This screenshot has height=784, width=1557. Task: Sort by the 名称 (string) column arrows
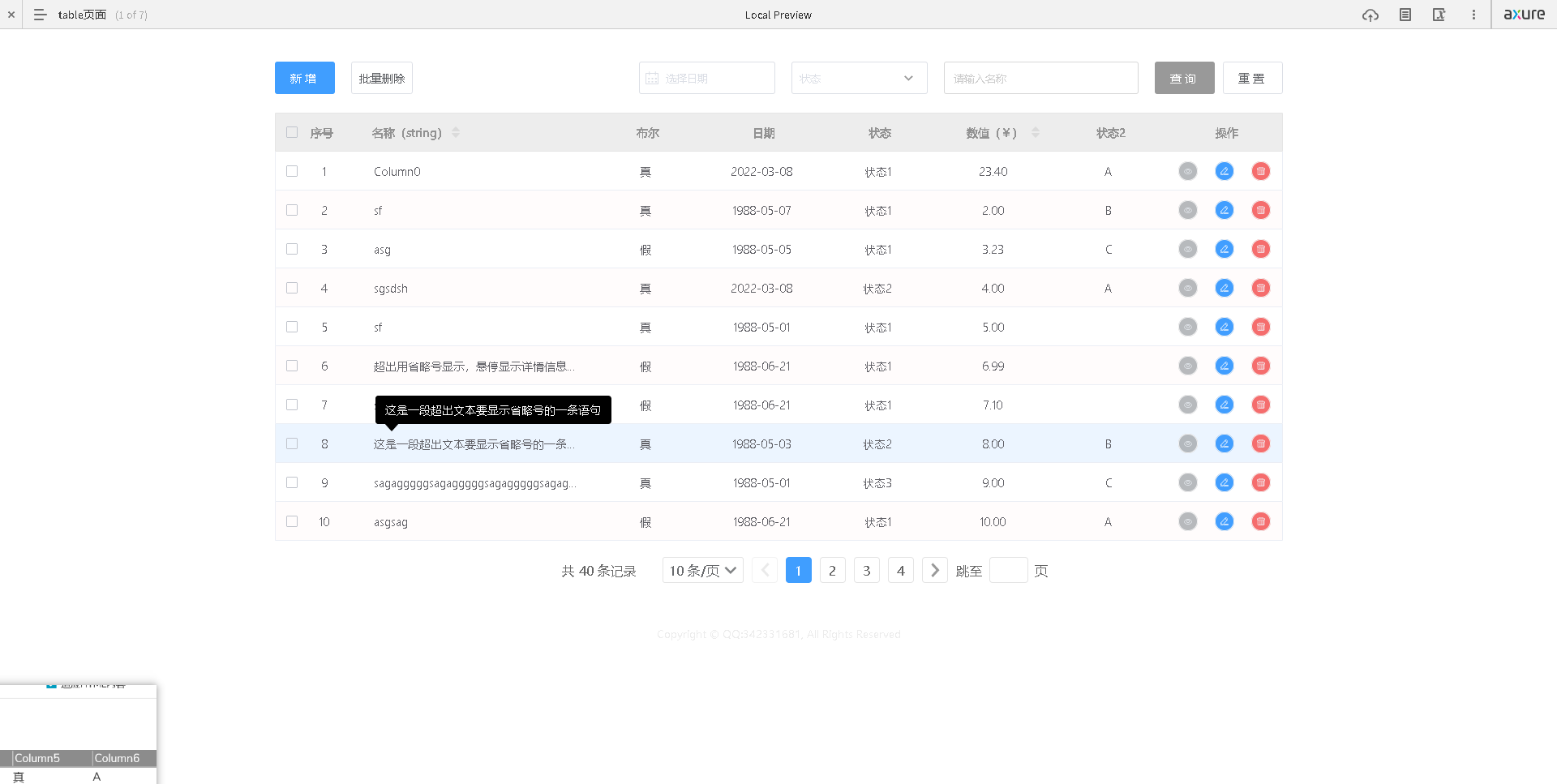(456, 132)
